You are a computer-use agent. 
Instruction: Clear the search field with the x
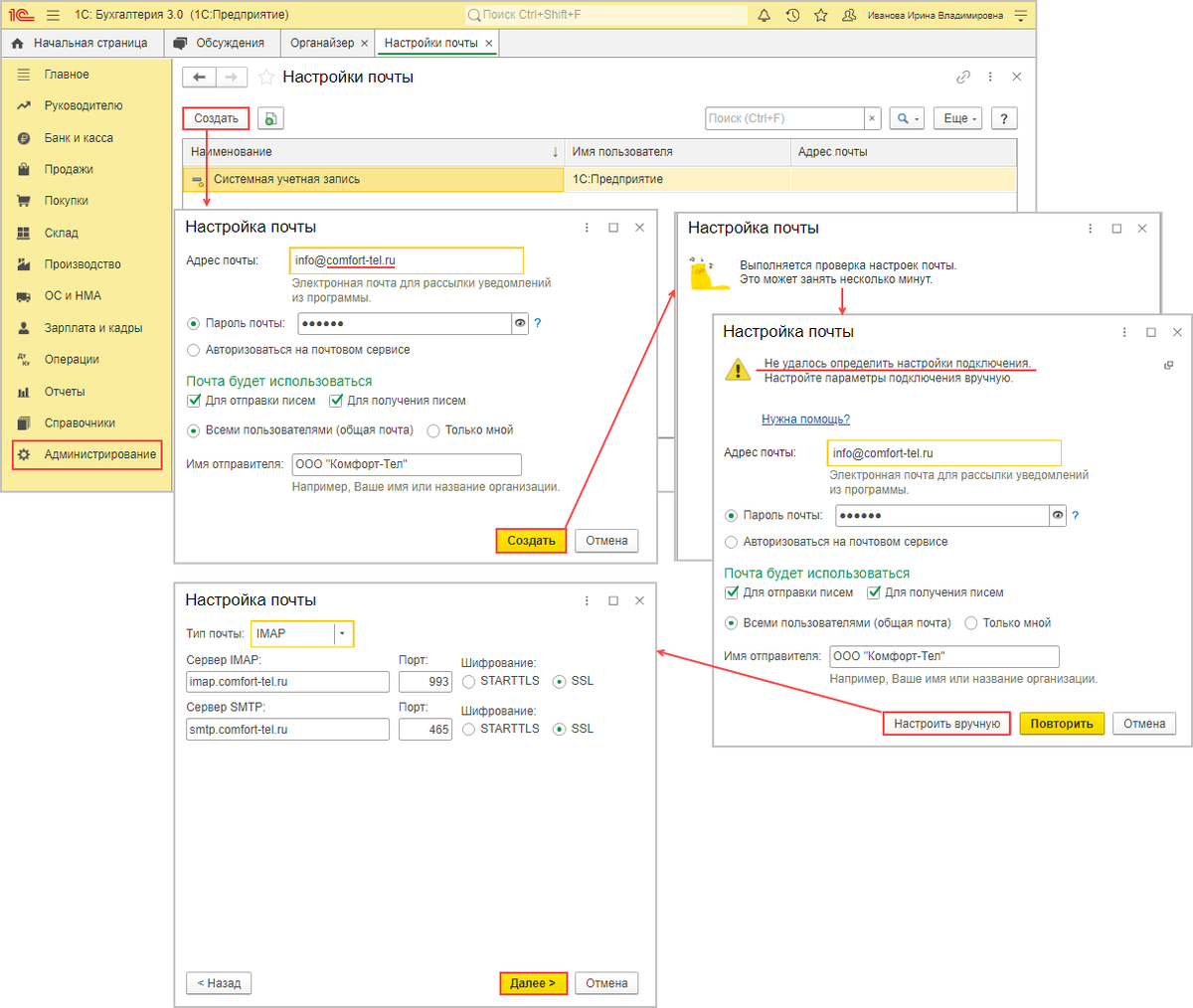pos(872,118)
